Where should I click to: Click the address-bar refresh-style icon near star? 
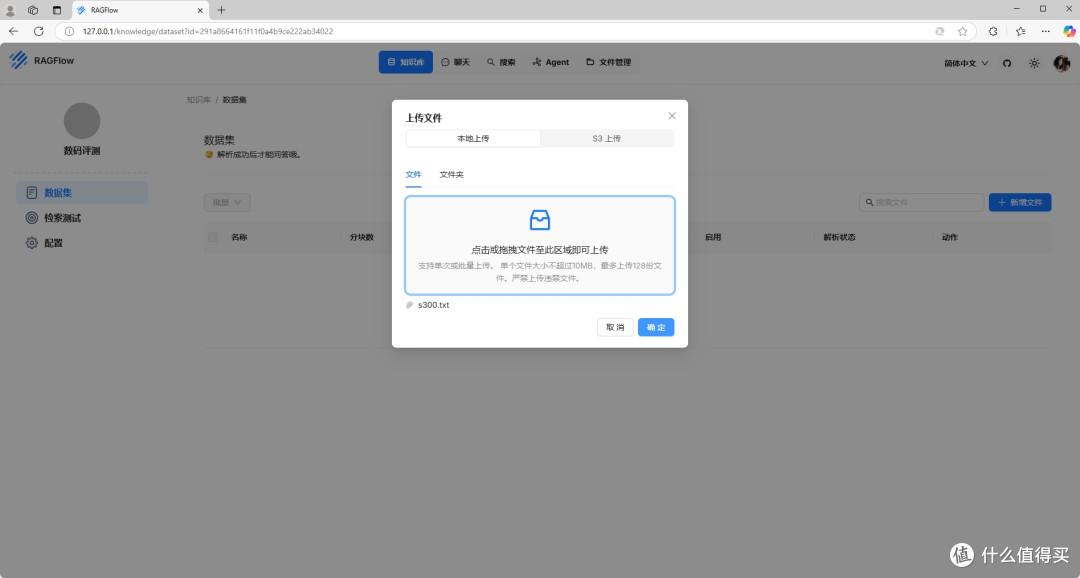(x=939, y=31)
